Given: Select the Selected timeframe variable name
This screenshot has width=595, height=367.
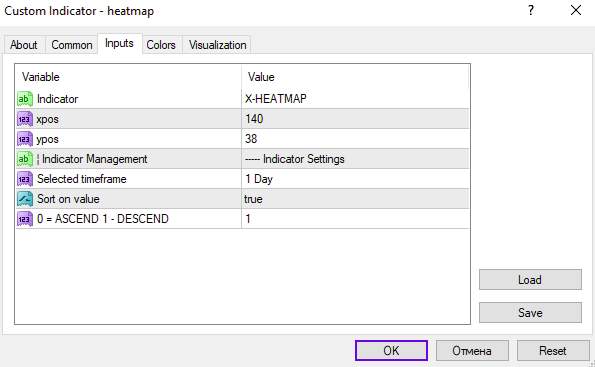Looking at the screenshot, I should [x=82, y=179].
